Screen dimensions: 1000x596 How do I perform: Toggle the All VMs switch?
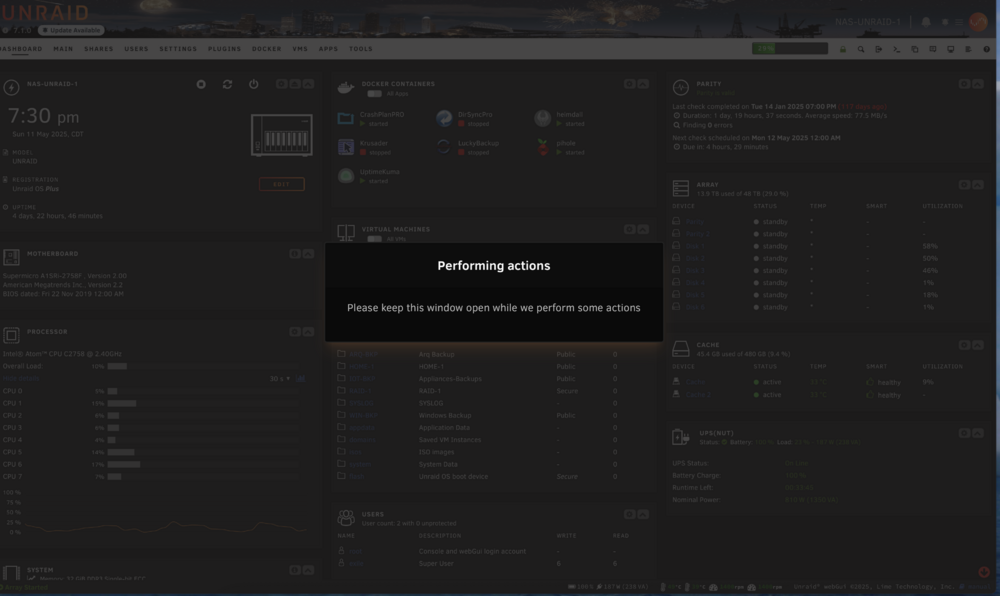point(374,239)
